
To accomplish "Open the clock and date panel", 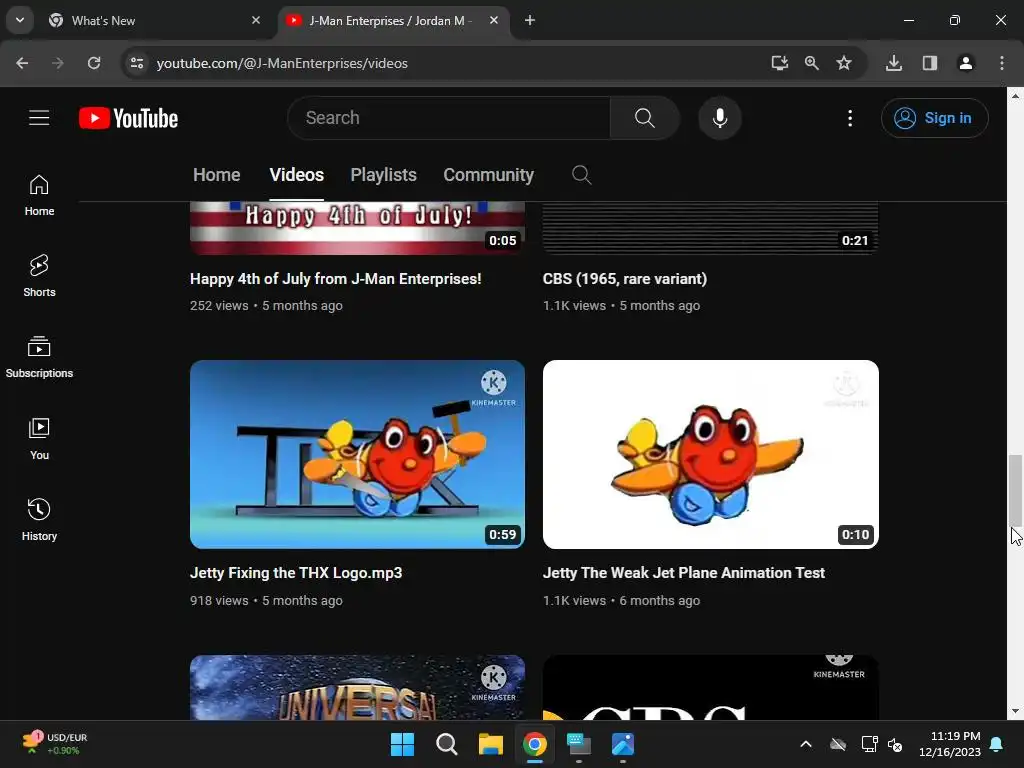I will tap(950, 744).
